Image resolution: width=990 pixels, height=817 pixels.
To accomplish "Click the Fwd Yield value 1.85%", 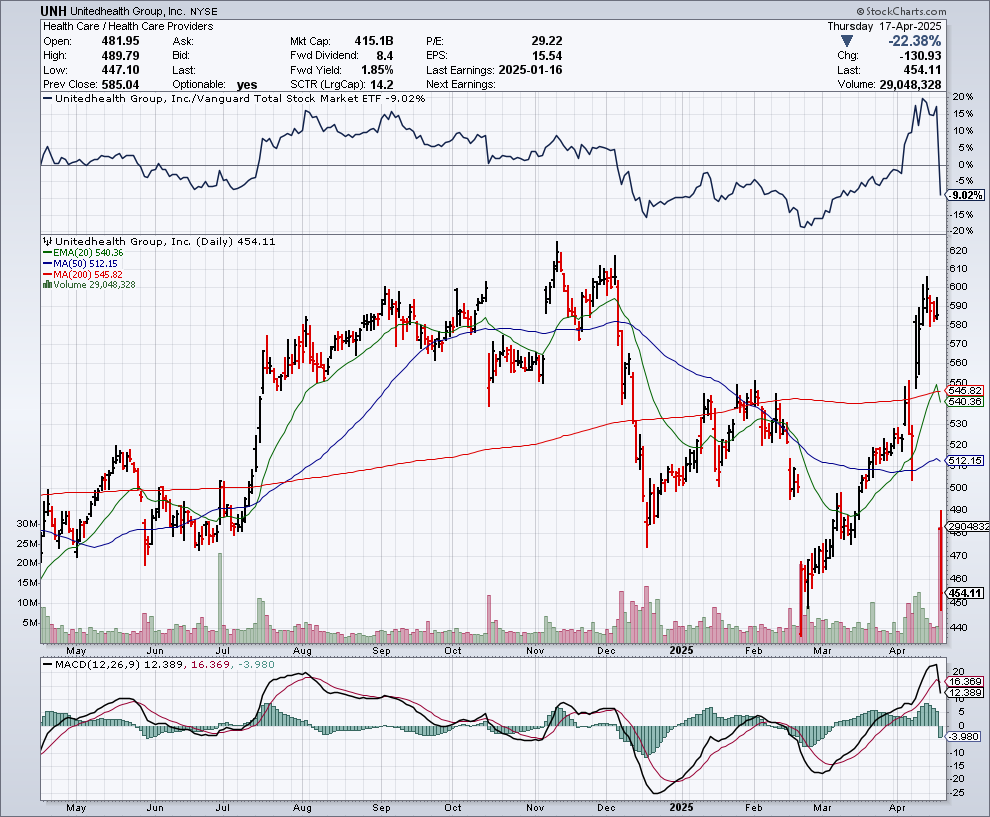I will pyautogui.click(x=377, y=70).
